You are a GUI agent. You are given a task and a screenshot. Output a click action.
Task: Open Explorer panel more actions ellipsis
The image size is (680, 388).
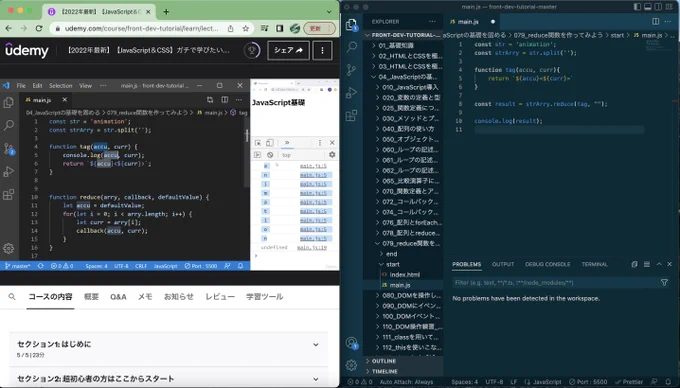(432, 21)
